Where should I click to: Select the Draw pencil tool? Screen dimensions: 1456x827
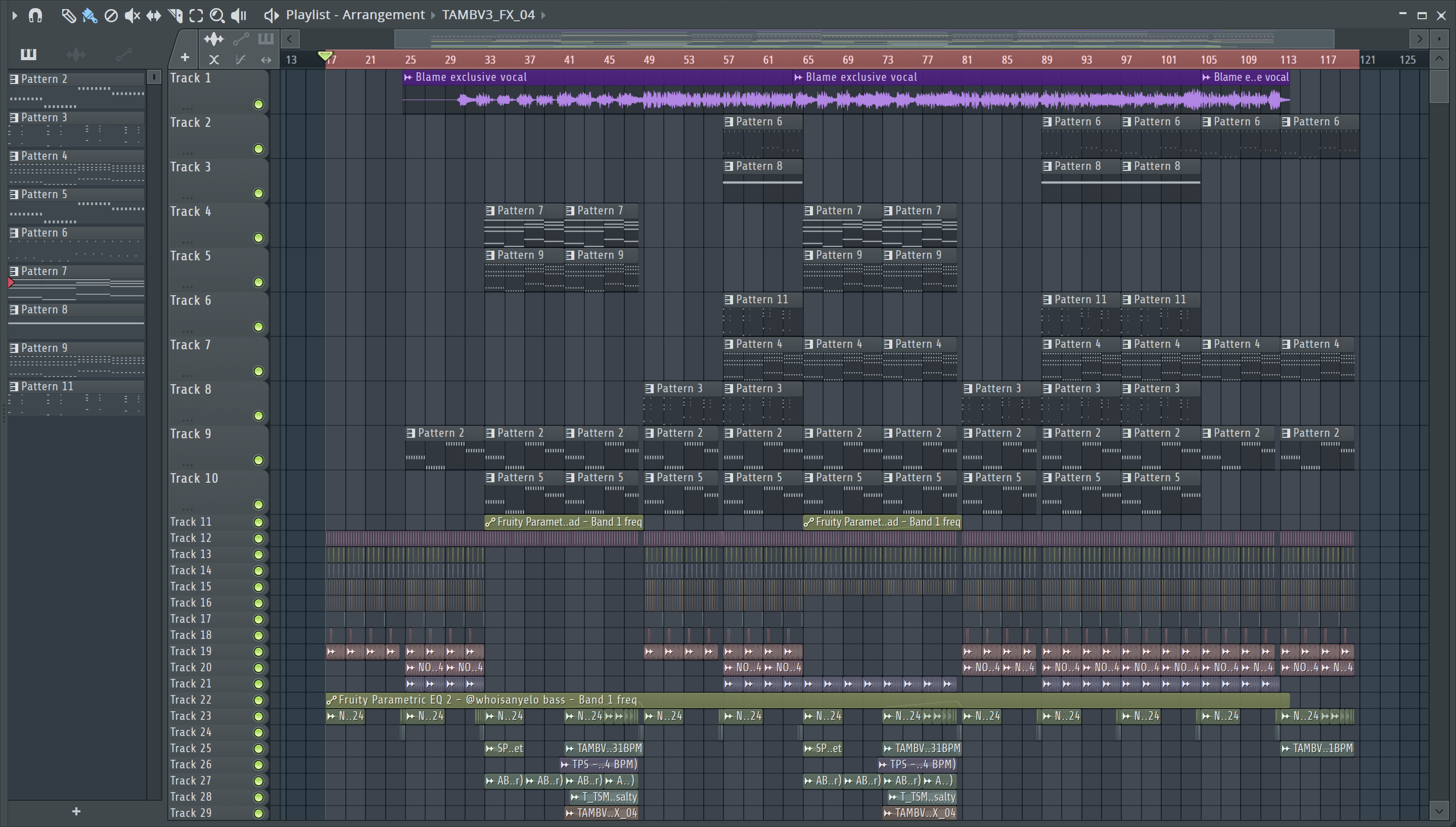(x=68, y=15)
